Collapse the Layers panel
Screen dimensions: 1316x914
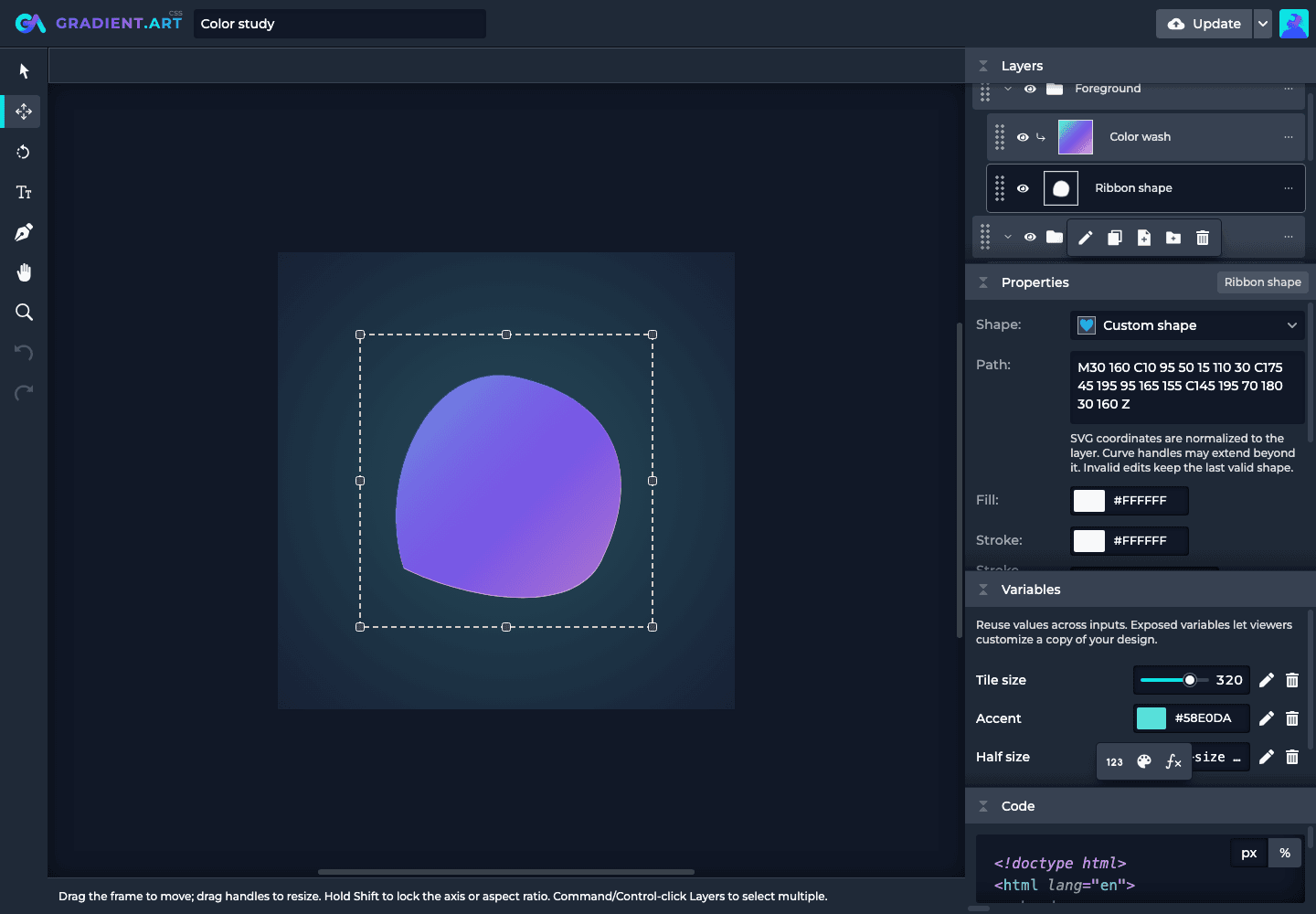(983, 66)
